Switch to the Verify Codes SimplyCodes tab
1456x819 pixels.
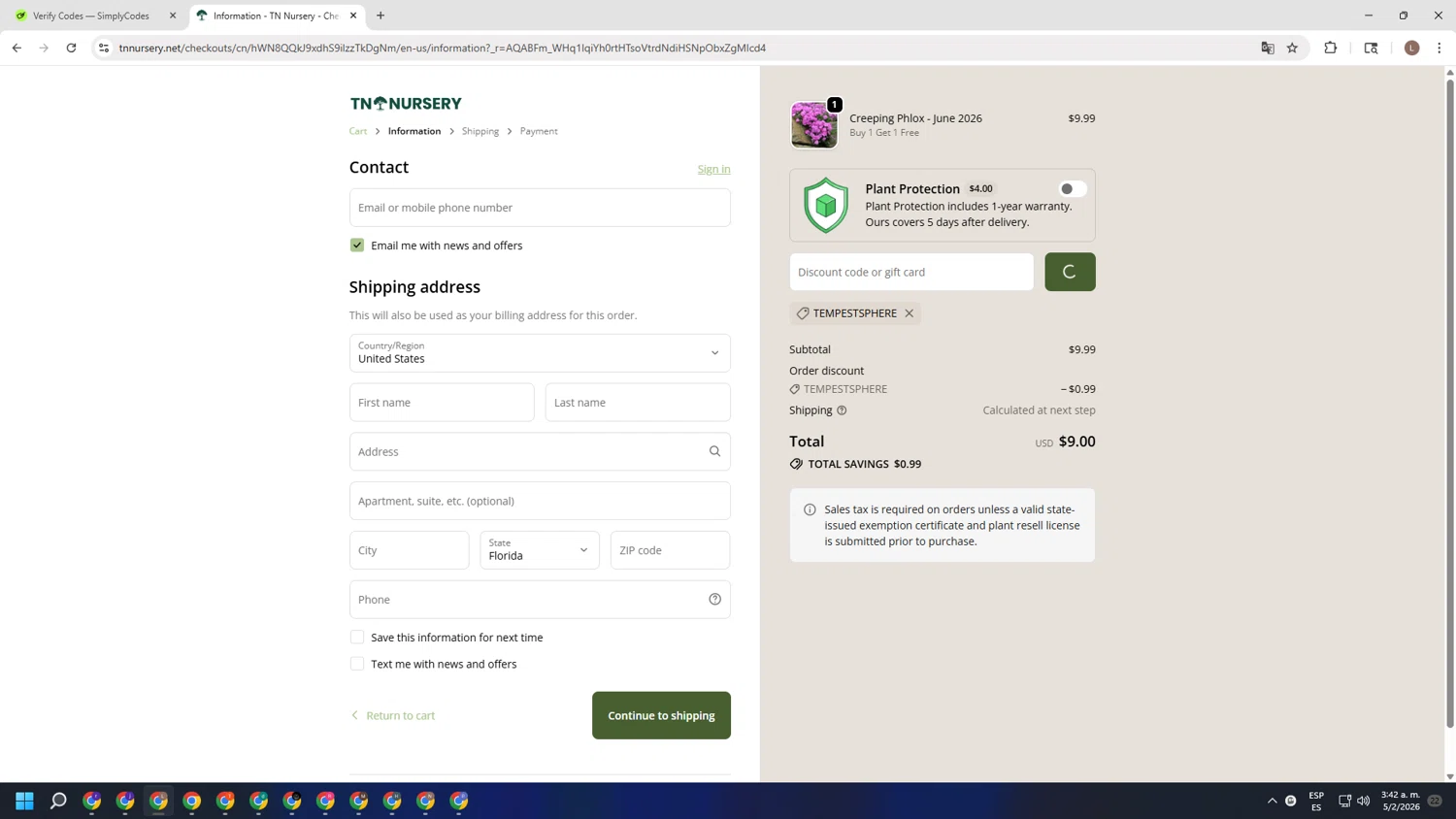coord(90,16)
